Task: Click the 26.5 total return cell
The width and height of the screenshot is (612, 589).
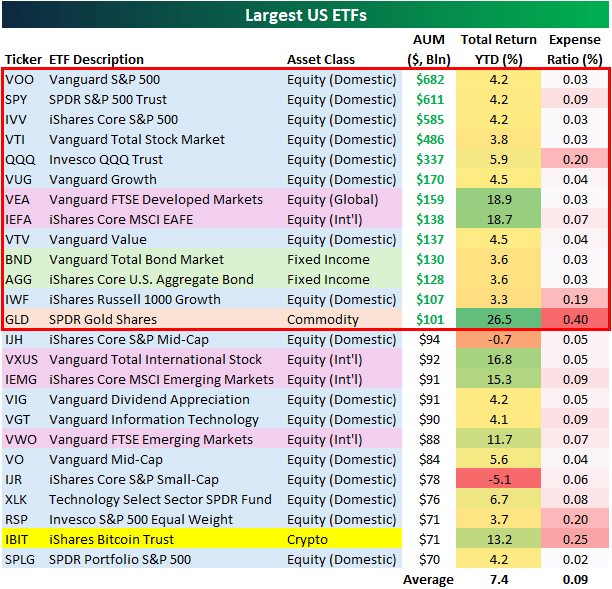Action: (499, 319)
